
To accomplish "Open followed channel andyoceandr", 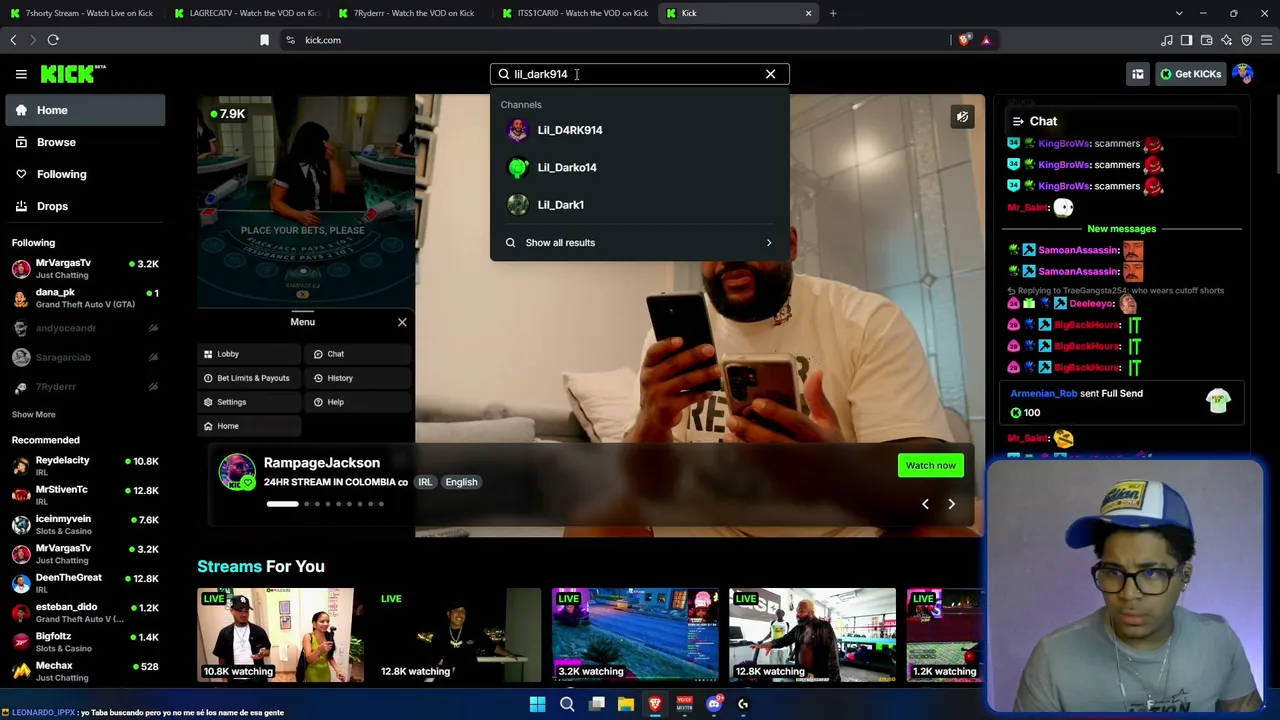I will 85,328.
